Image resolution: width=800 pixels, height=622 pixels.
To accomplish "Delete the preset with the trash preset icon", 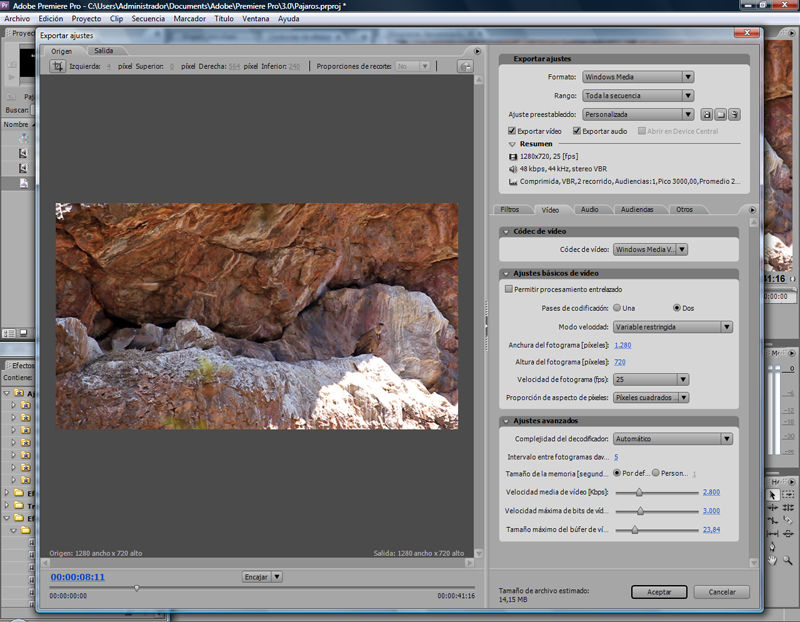I will click(734, 114).
